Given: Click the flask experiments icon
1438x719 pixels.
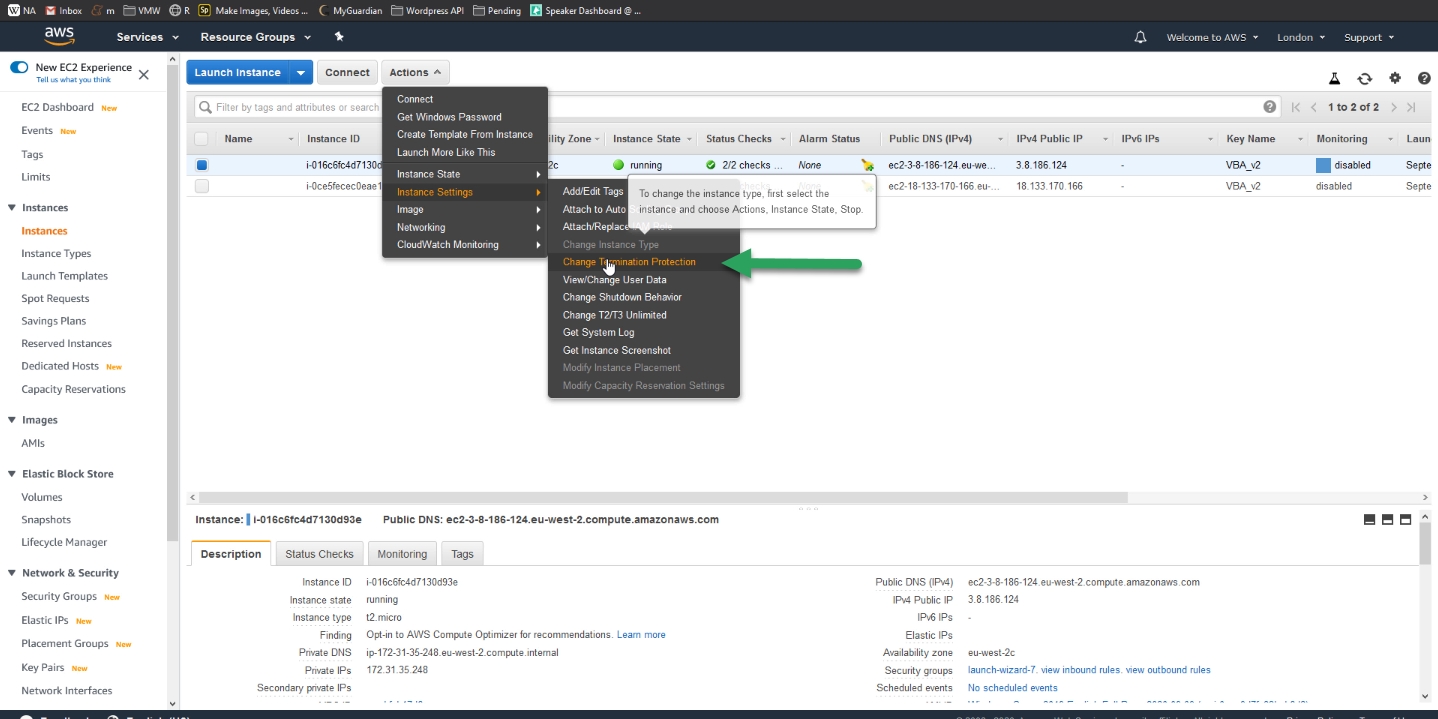Looking at the screenshot, I should (1334, 78).
